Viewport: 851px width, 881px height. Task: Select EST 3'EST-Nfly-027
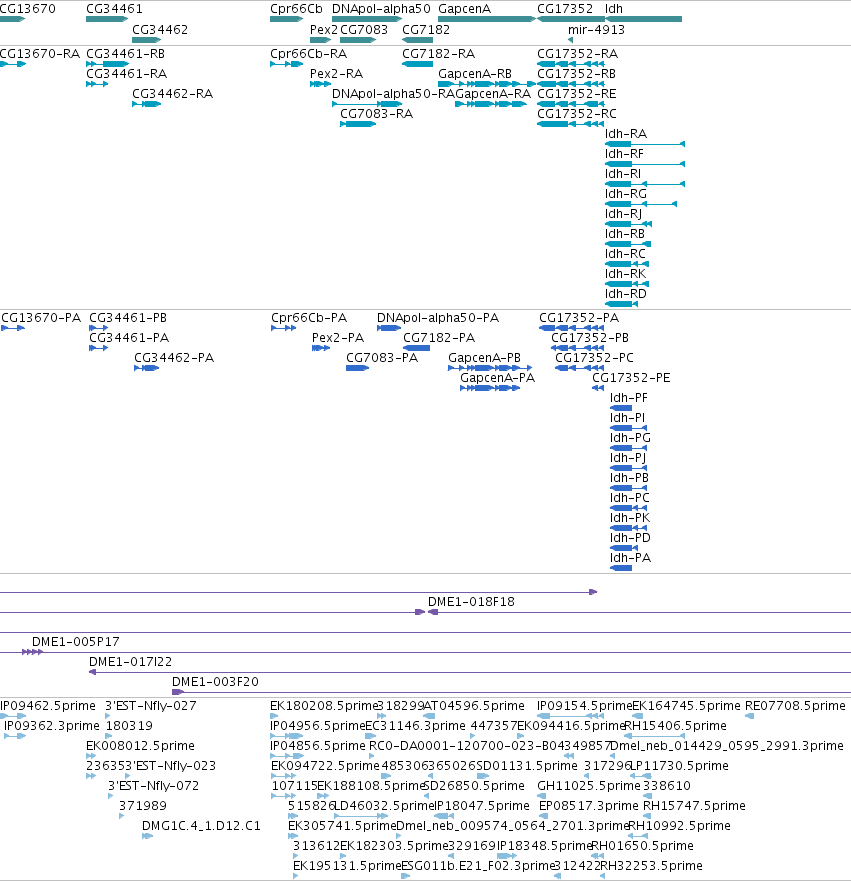[x=151, y=706]
